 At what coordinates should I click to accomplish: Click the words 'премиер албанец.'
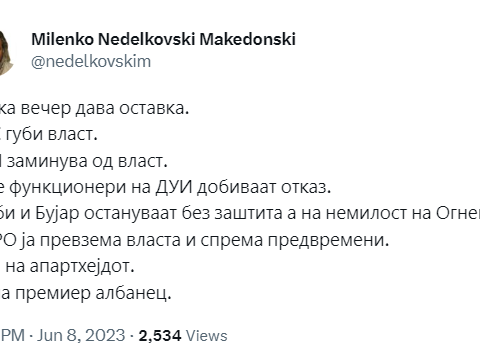click(93, 293)
